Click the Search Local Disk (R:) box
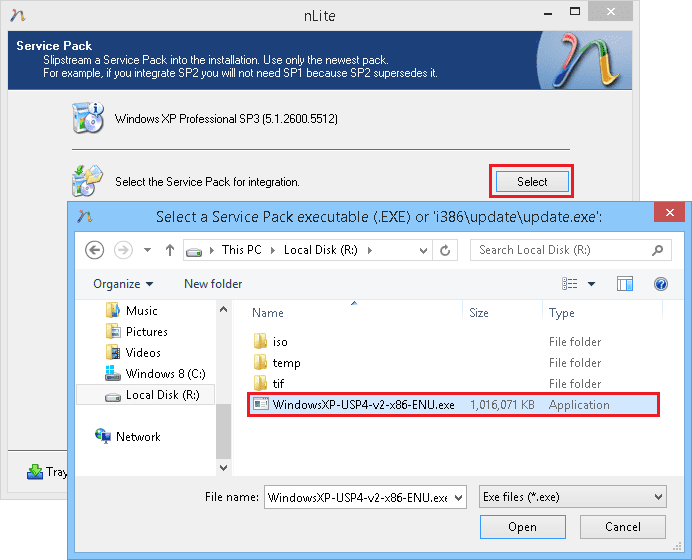 click(567, 250)
